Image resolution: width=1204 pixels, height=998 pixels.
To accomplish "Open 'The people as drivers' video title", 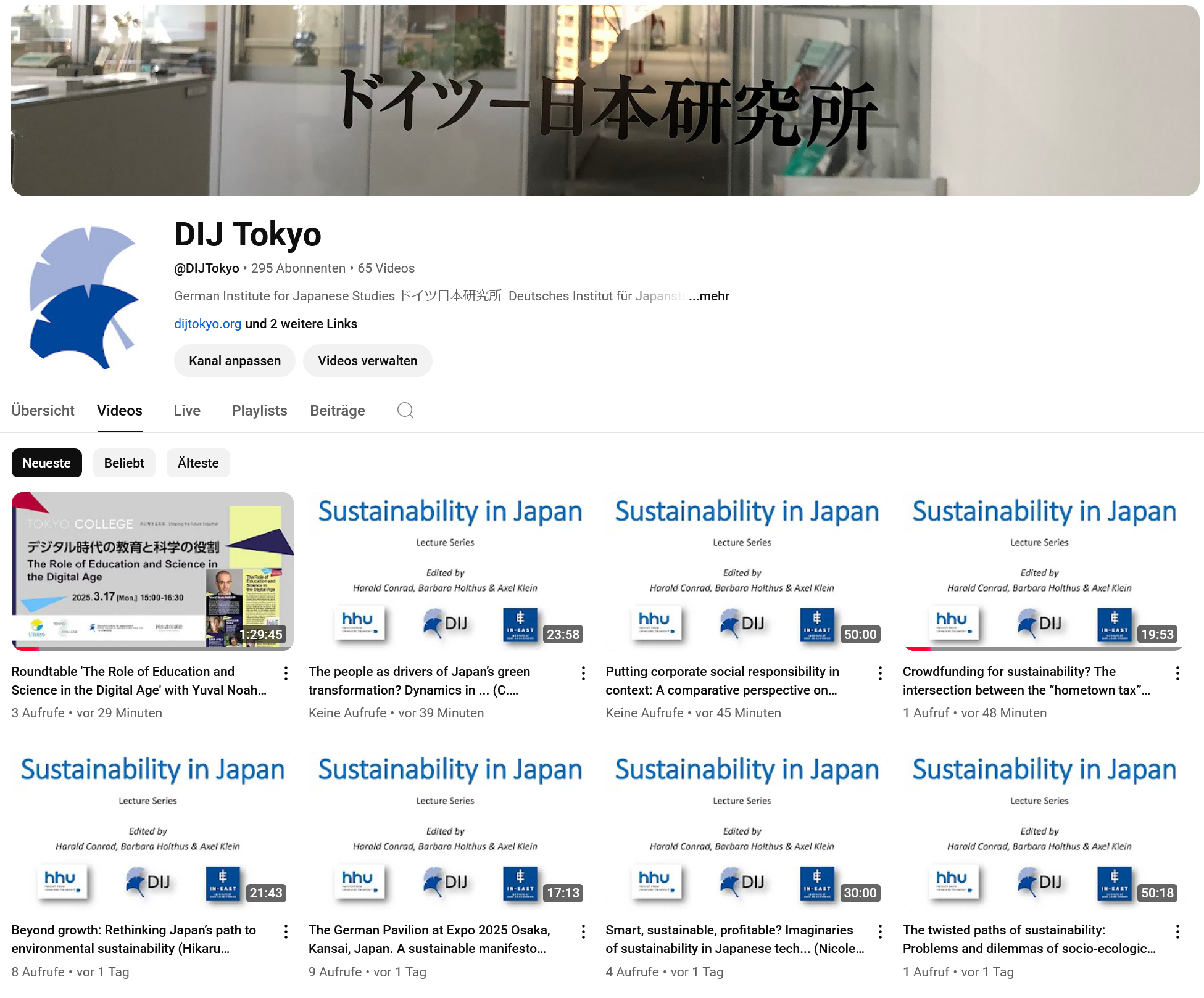I will (x=420, y=681).
